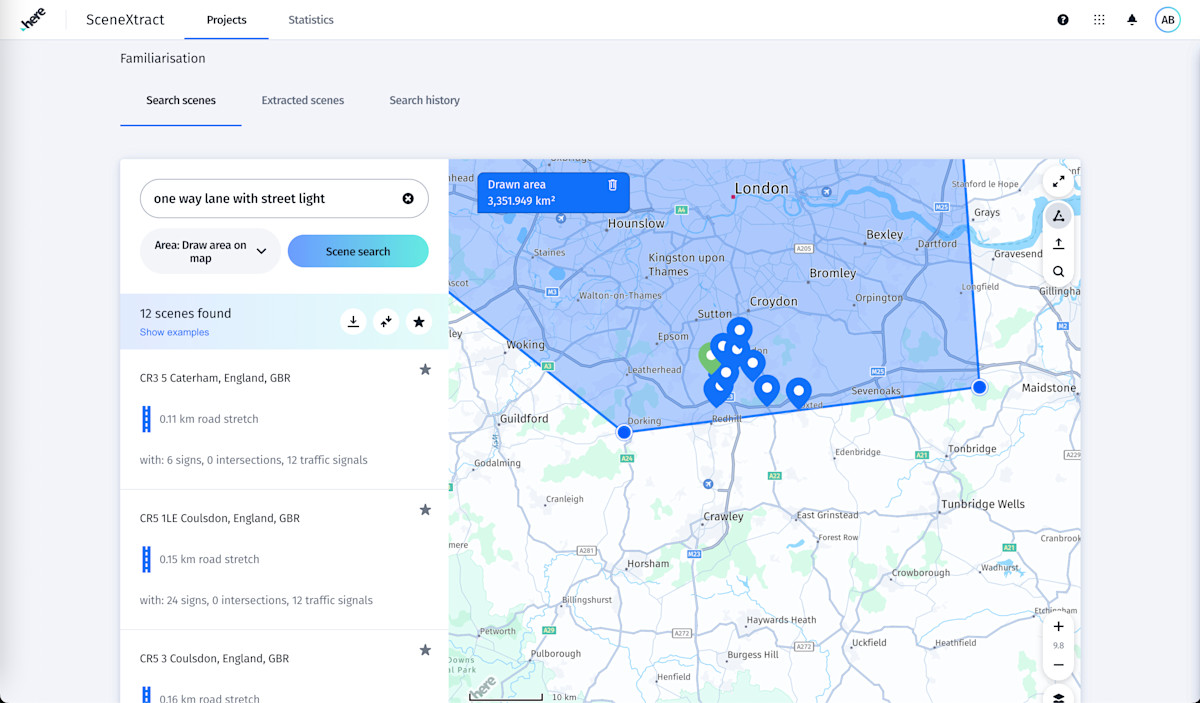This screenshot has width=1200, height=703.
Task: Favorite all found scenes with star button
Action: [419, 321]
